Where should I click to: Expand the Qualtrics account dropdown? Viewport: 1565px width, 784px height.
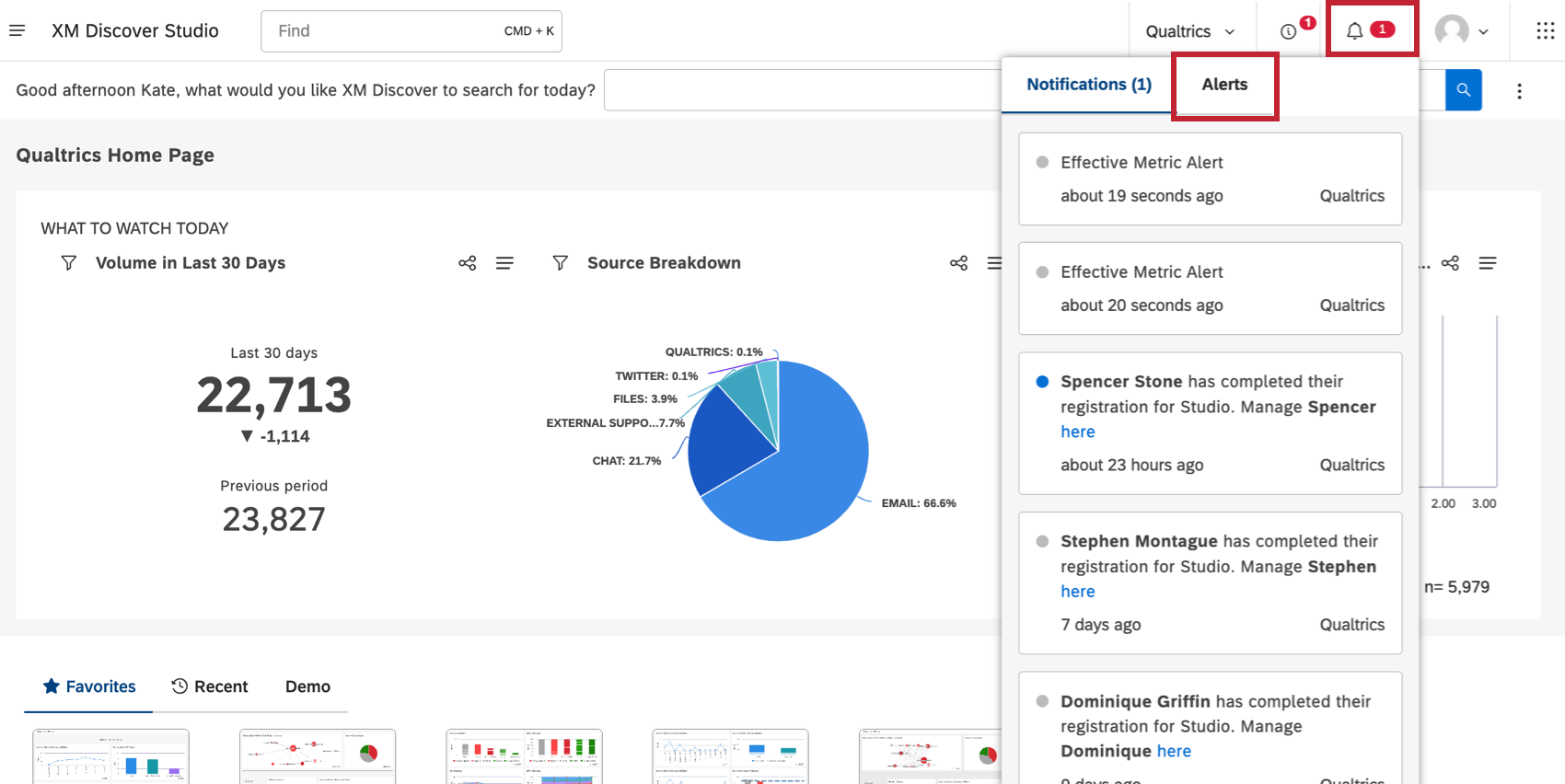tap(1189, 31)
